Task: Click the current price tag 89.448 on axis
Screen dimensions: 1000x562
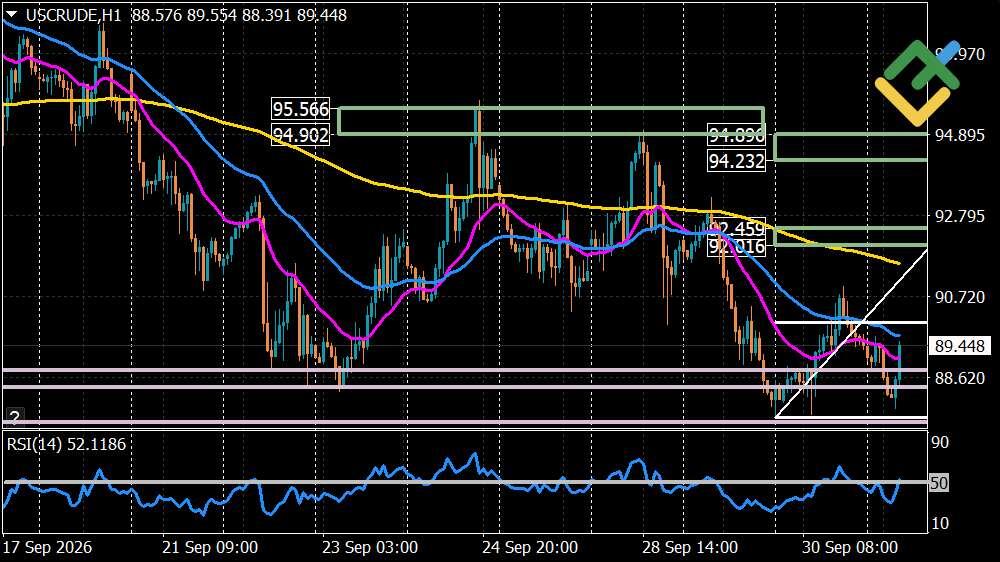Action: point(960,346)
